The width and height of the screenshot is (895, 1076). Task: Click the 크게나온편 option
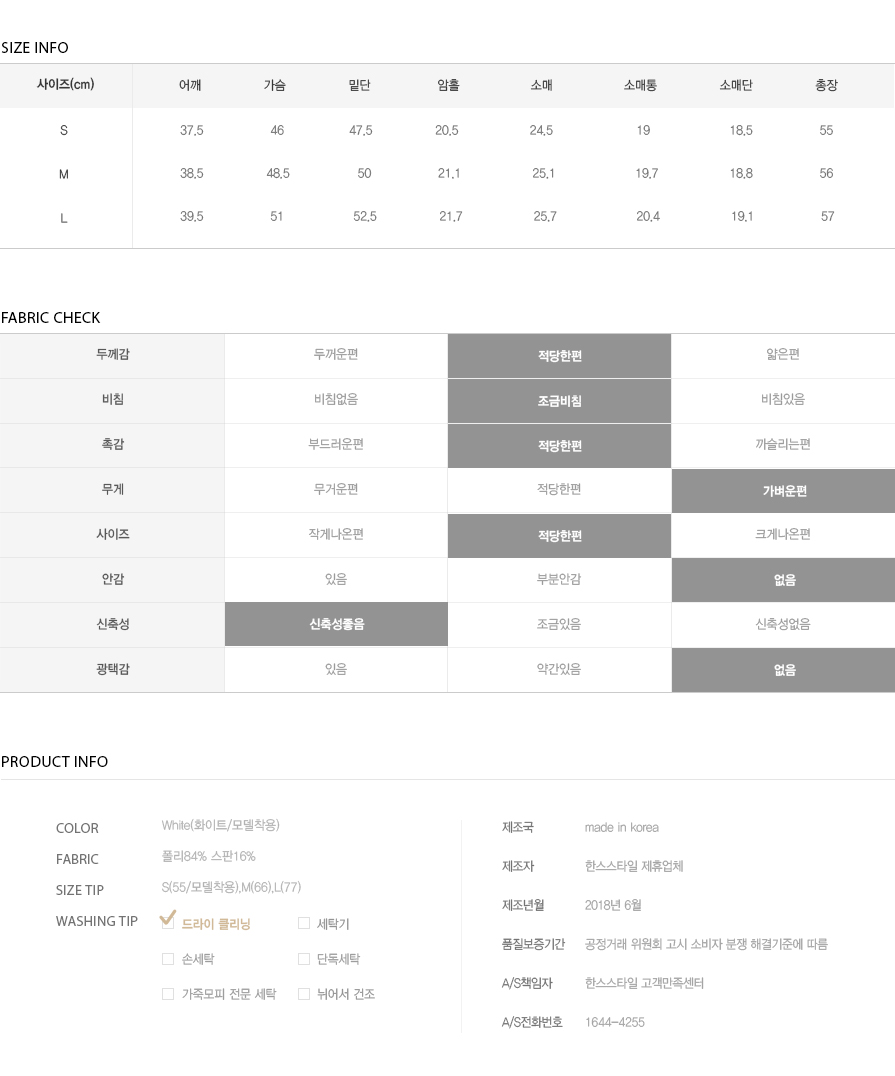(783, 535)
